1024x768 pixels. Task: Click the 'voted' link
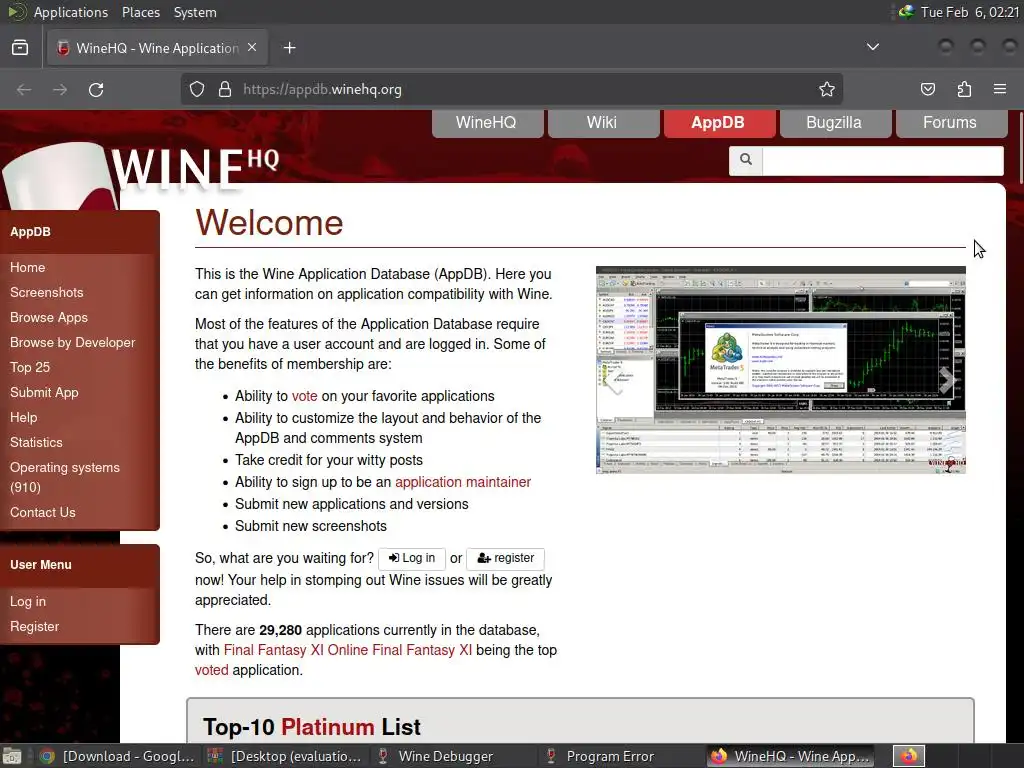tap(212, 670)
